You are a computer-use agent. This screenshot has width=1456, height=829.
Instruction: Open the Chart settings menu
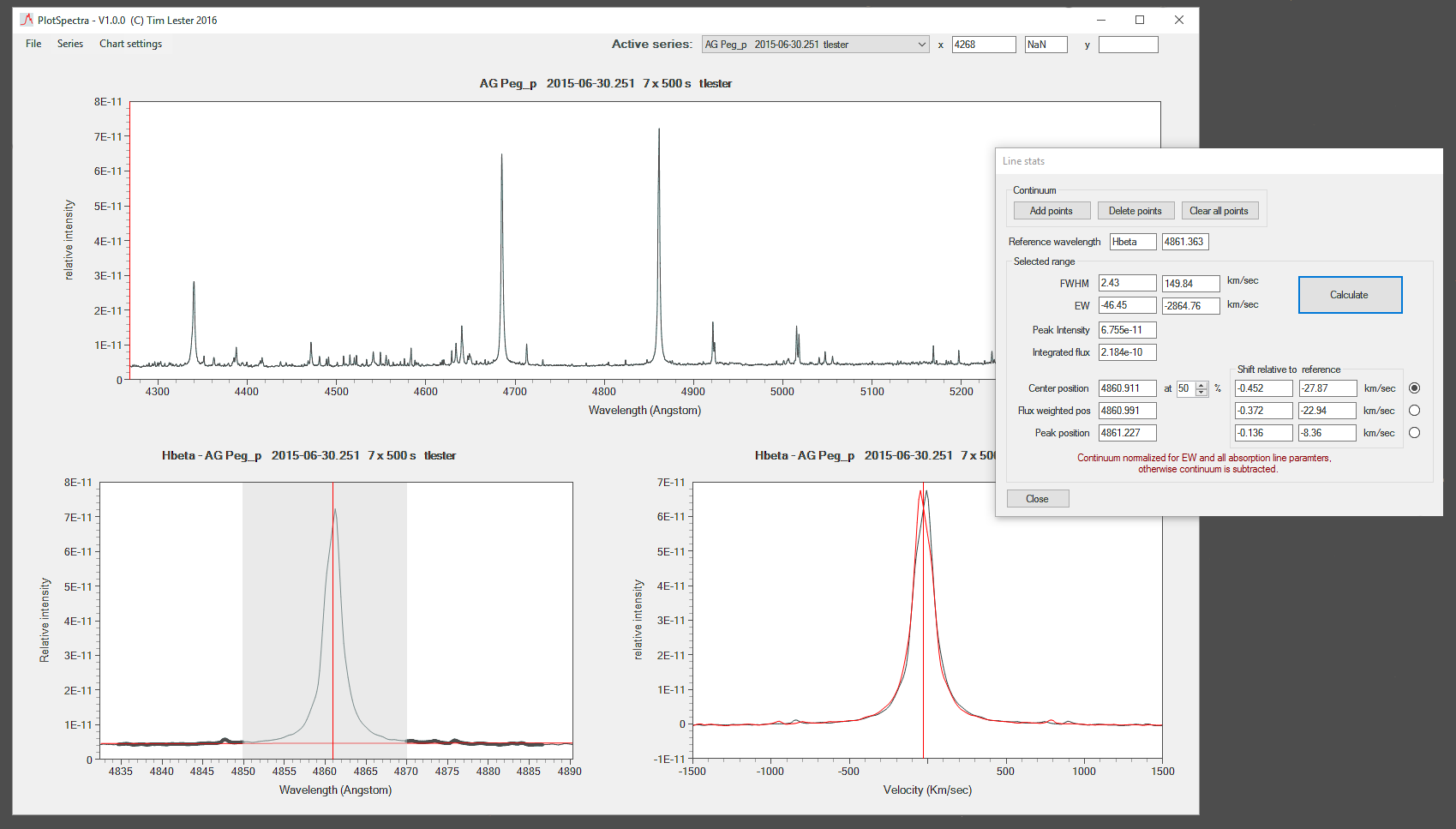pos(130,44)
